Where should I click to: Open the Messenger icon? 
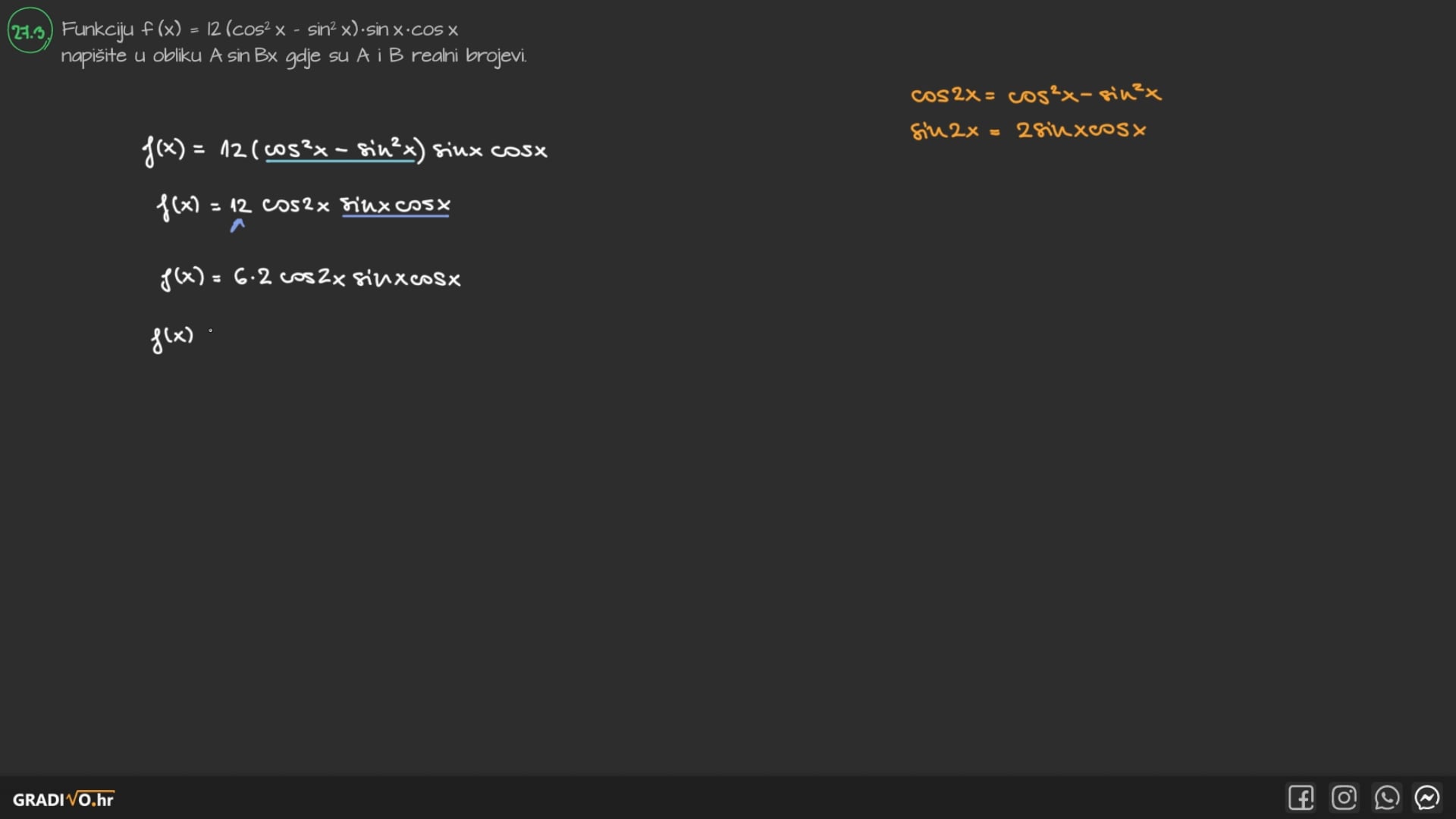click(x=1427, y=798)
